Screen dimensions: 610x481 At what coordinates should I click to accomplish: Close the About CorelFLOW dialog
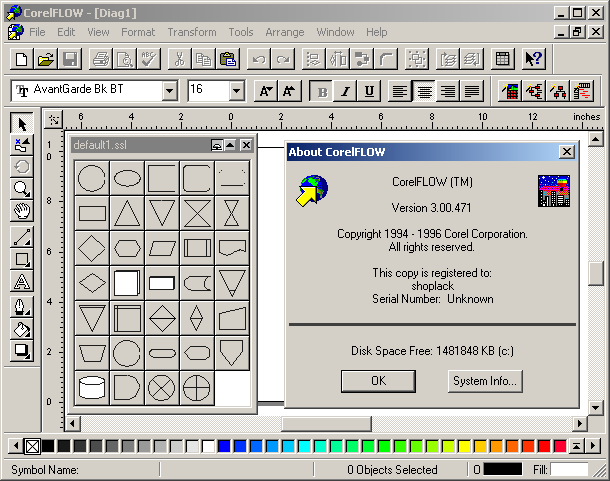[567, 152]
